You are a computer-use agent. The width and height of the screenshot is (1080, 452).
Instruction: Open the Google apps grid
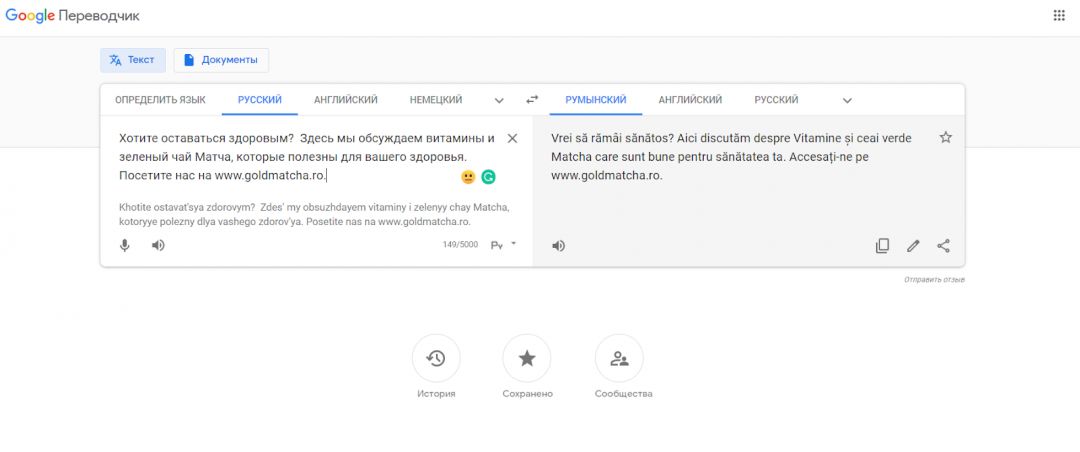(1059, 16)
